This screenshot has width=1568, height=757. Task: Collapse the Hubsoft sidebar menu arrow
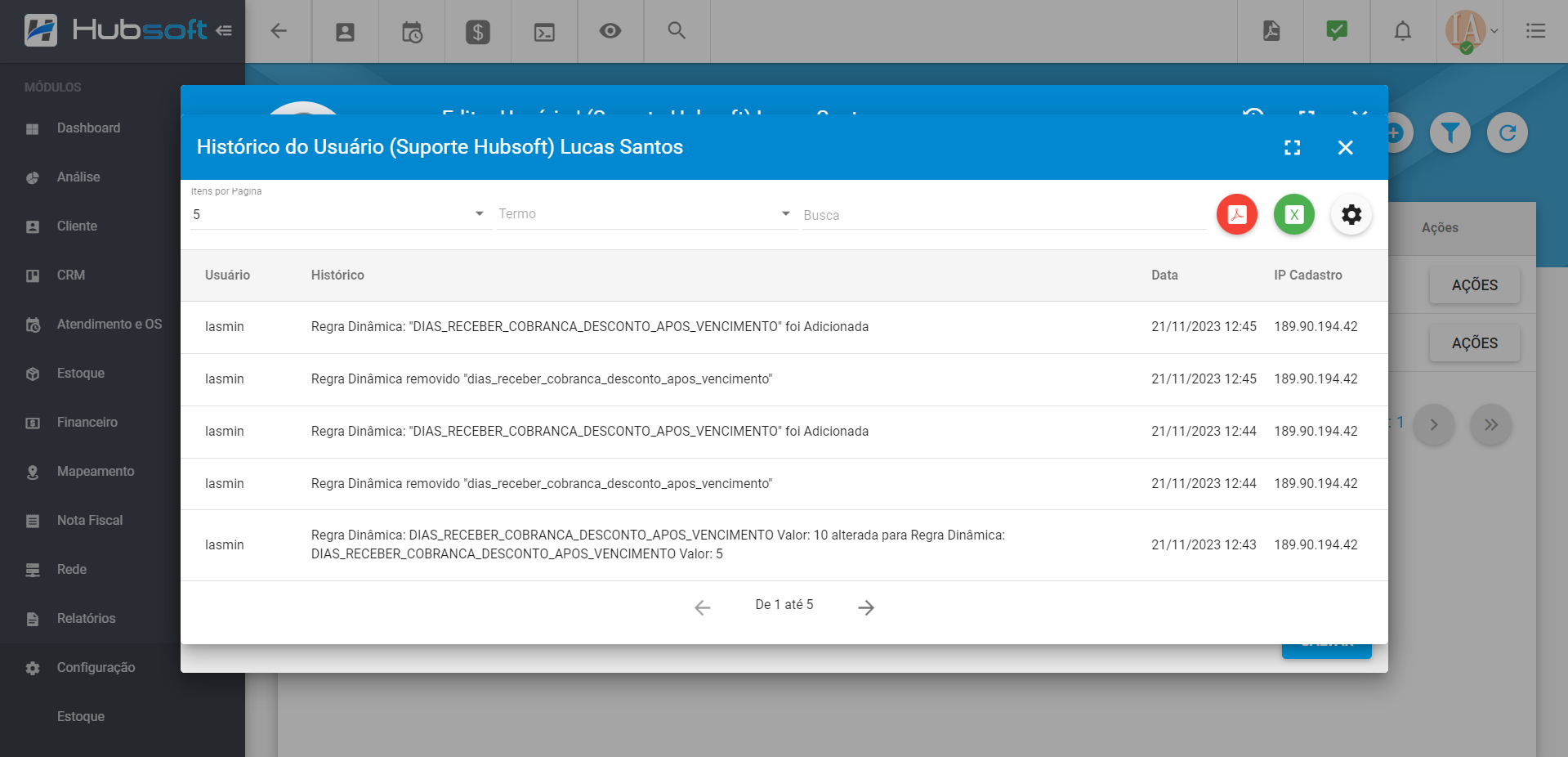(x=224, y=31)
